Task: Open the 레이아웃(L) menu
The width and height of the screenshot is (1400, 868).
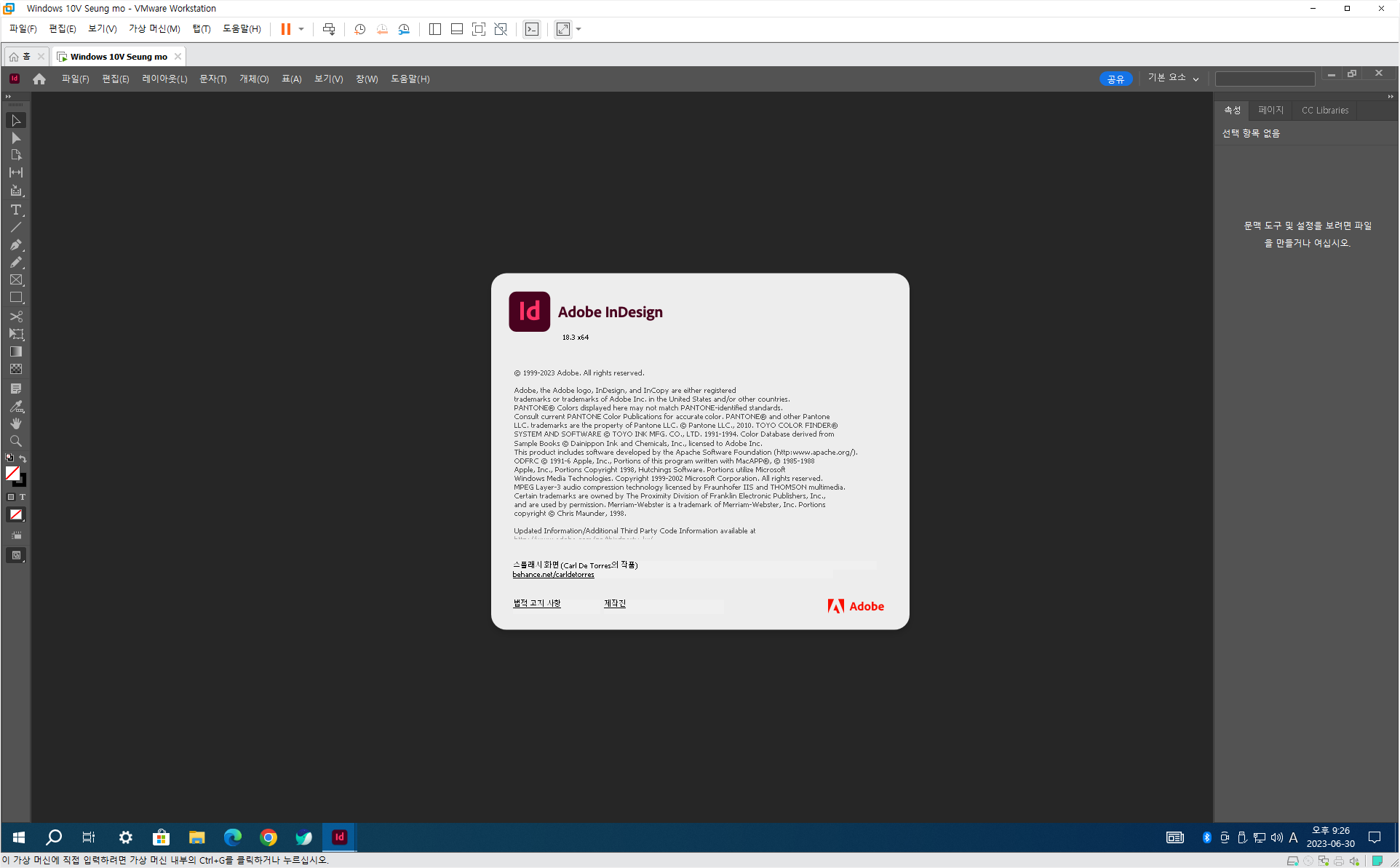Action: click(164, 79)
